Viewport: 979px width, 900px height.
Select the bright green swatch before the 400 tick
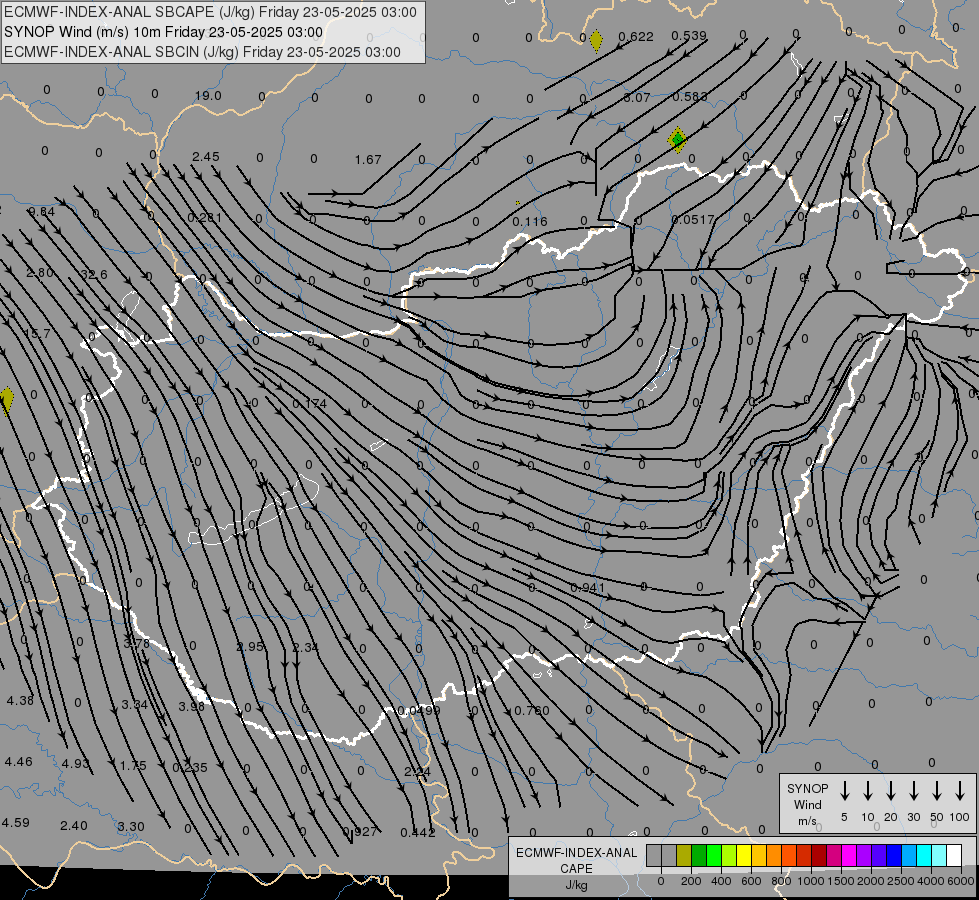(x=714, y=856)
